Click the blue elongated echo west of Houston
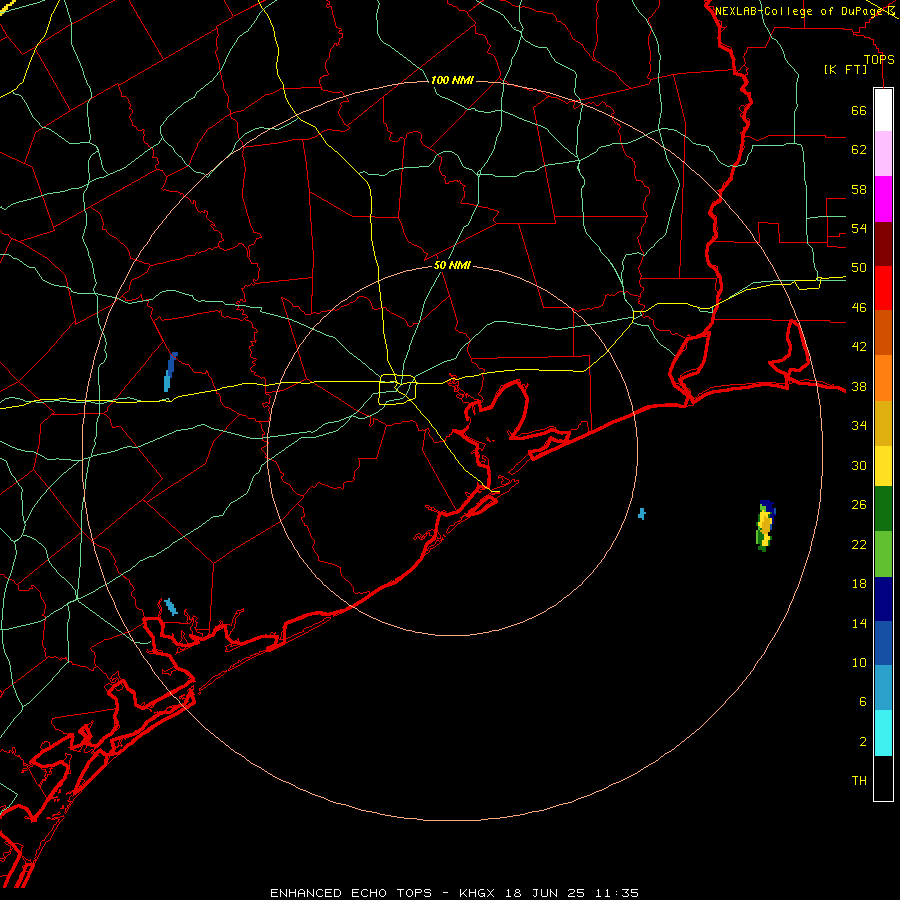Screen dimensions: 900x900 click(x=170, y=372)
